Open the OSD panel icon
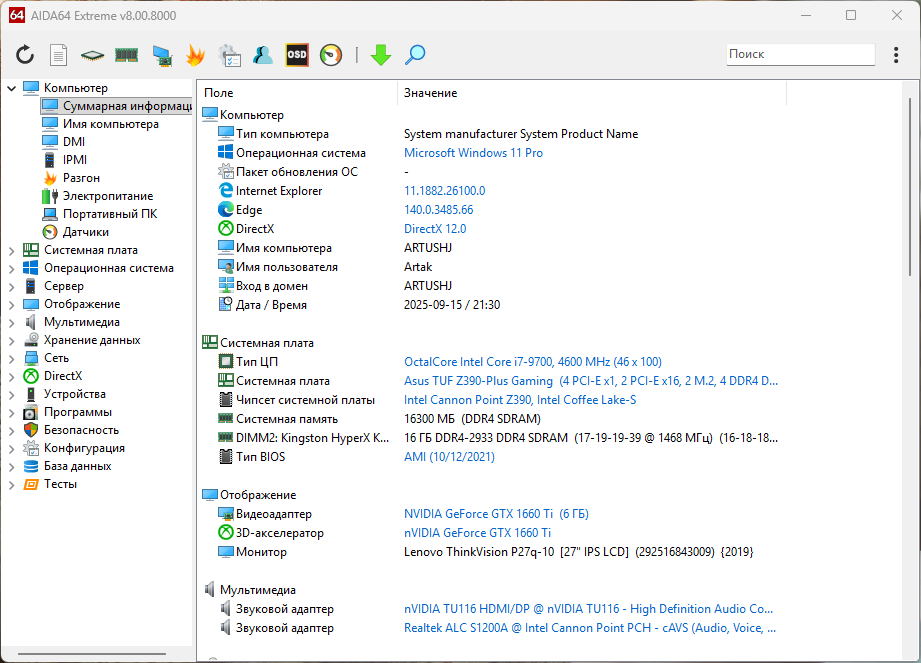Viewport: 921px width, 663px height. coord(297,55)
